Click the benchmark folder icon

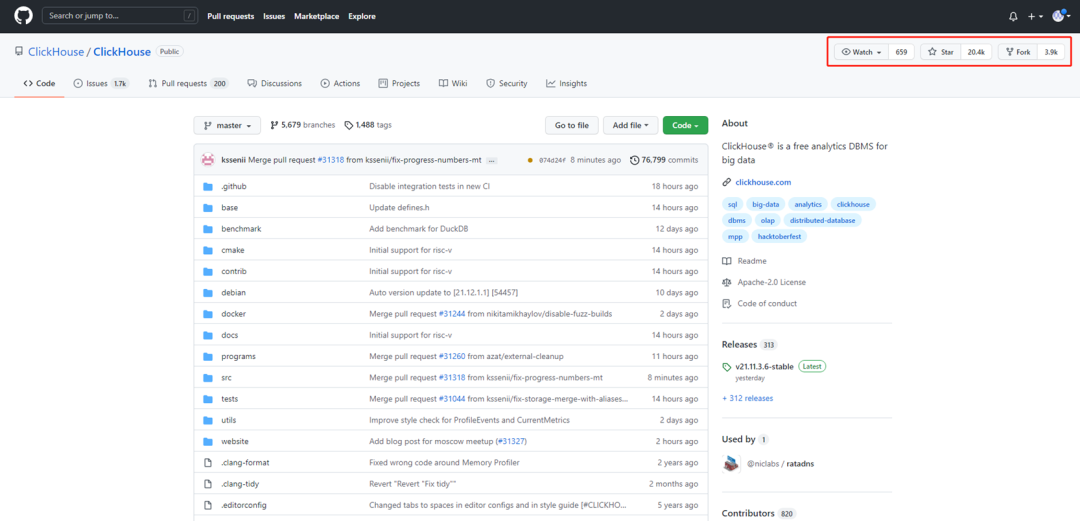[x=209, y=229]
